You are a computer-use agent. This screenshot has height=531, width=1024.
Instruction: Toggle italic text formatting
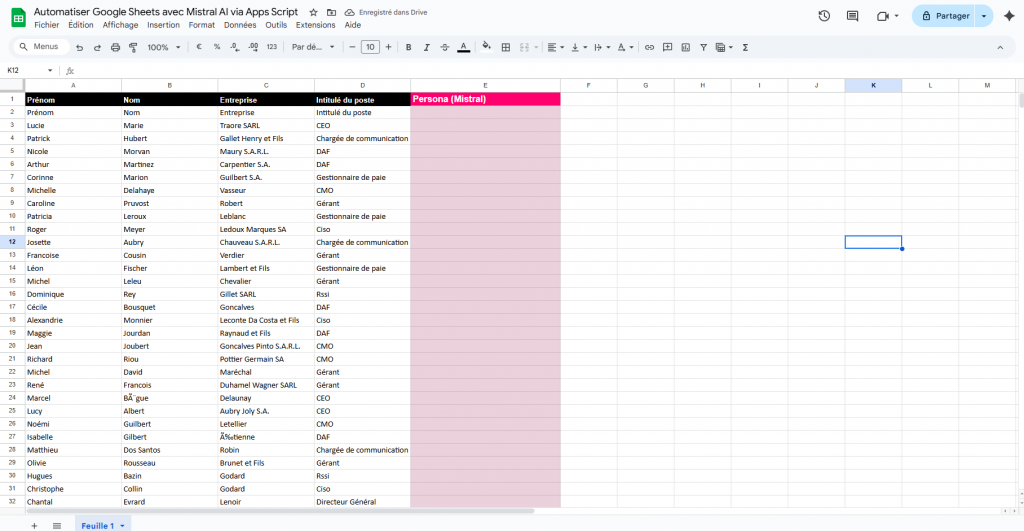[x=426, y=47]
